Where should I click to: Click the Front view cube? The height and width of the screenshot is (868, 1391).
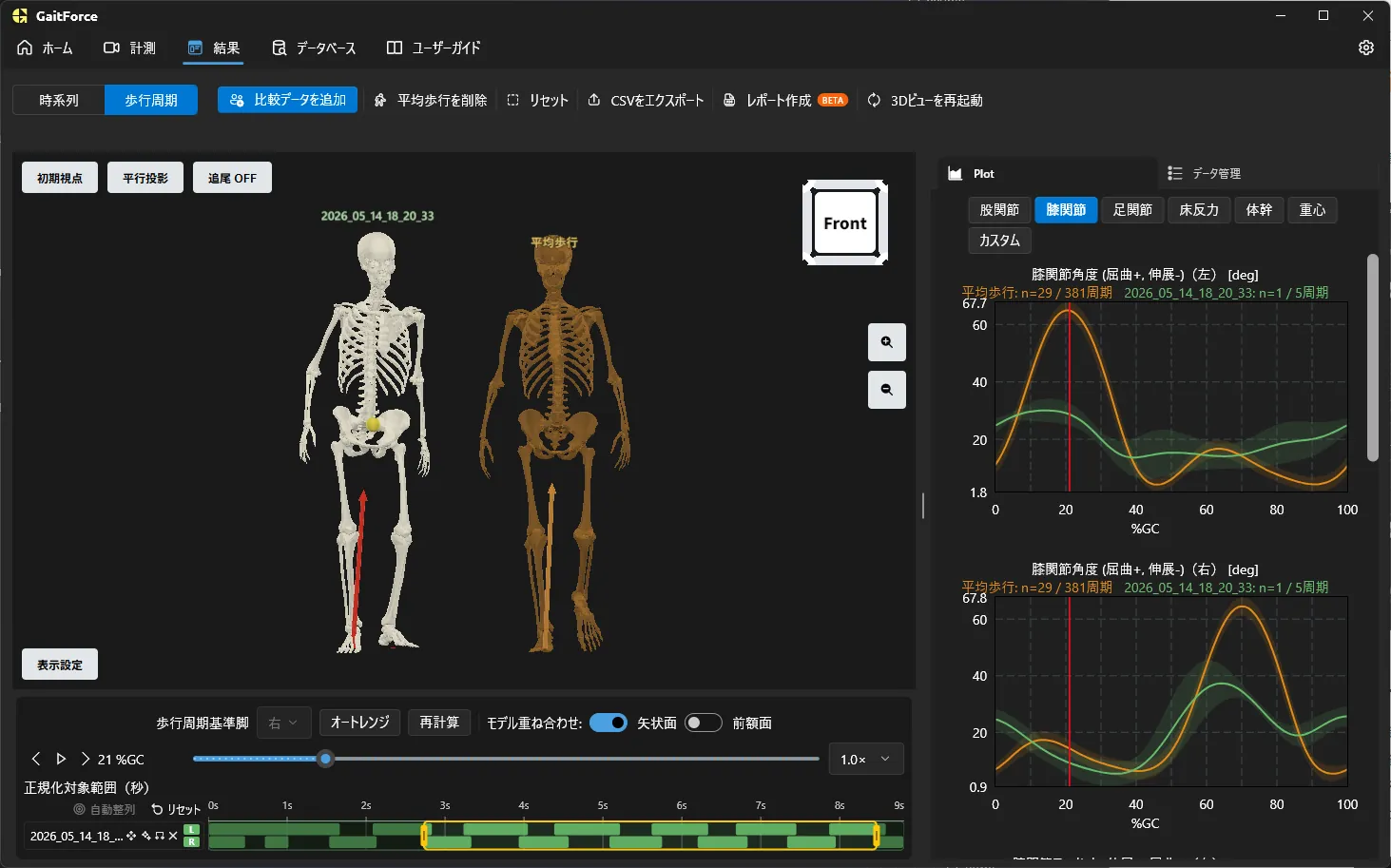pos(845,222)
